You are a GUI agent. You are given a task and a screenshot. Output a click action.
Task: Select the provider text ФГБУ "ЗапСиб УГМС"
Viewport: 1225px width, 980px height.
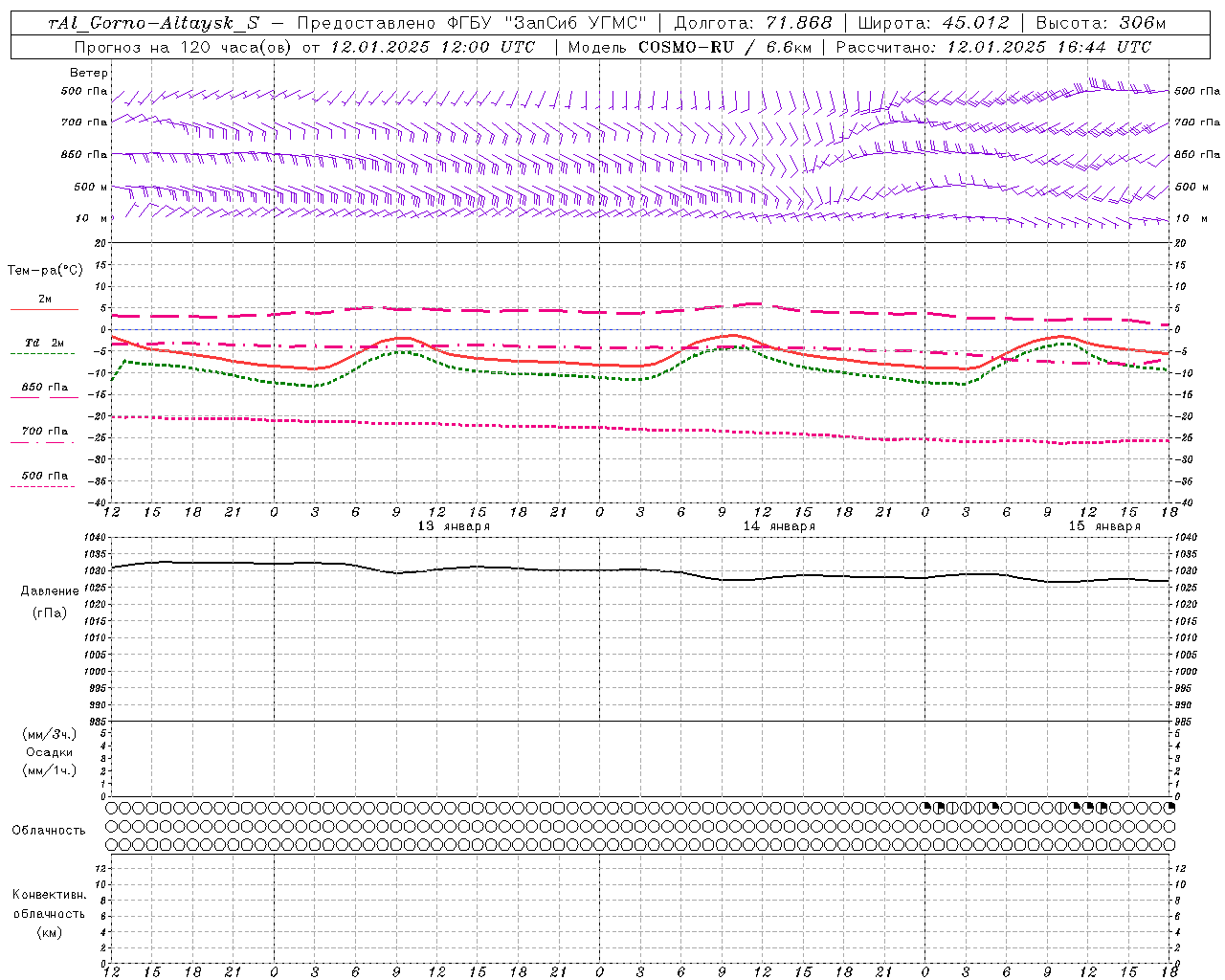548,24
